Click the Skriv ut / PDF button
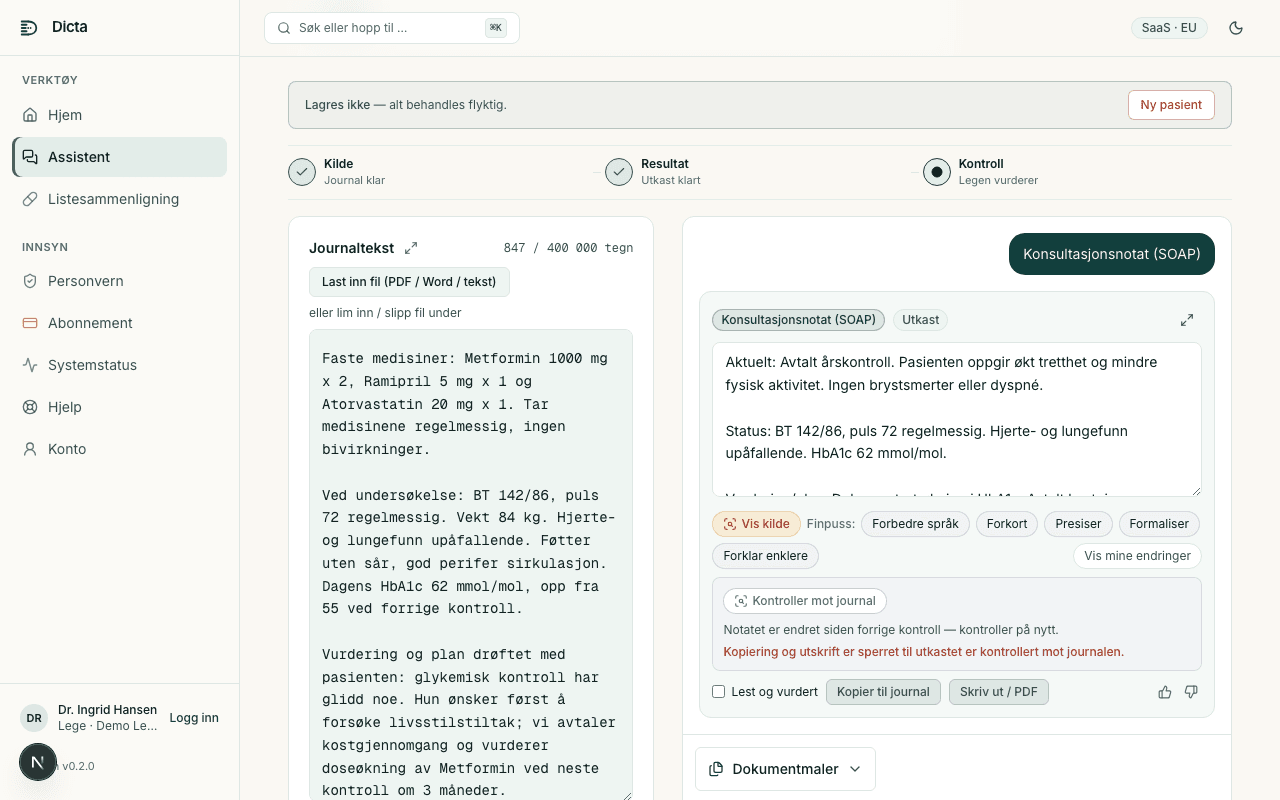The height and width of the screenshot is (800, 1280). (999, 692)
